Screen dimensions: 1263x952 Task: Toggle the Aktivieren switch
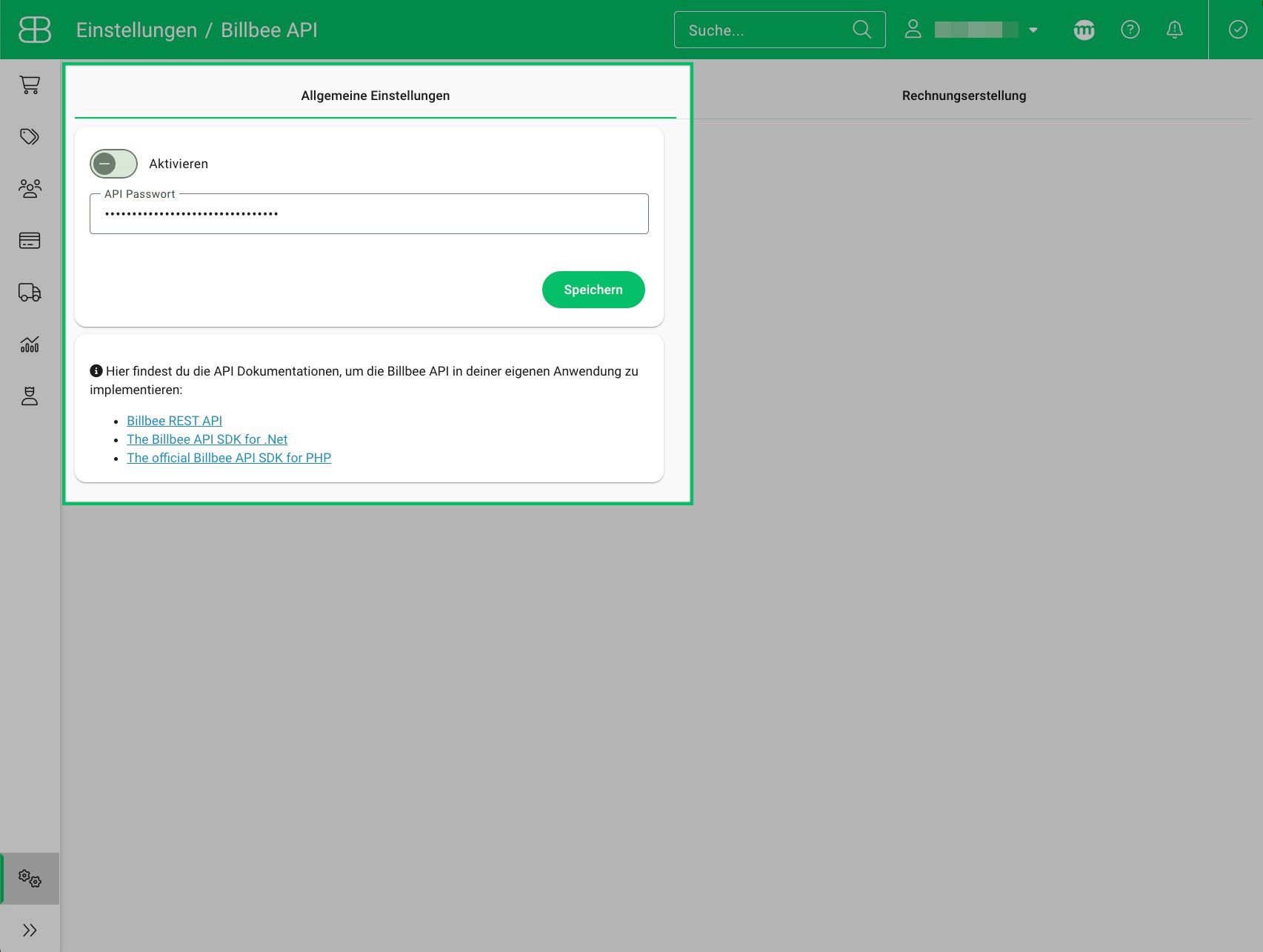point(113,164)
